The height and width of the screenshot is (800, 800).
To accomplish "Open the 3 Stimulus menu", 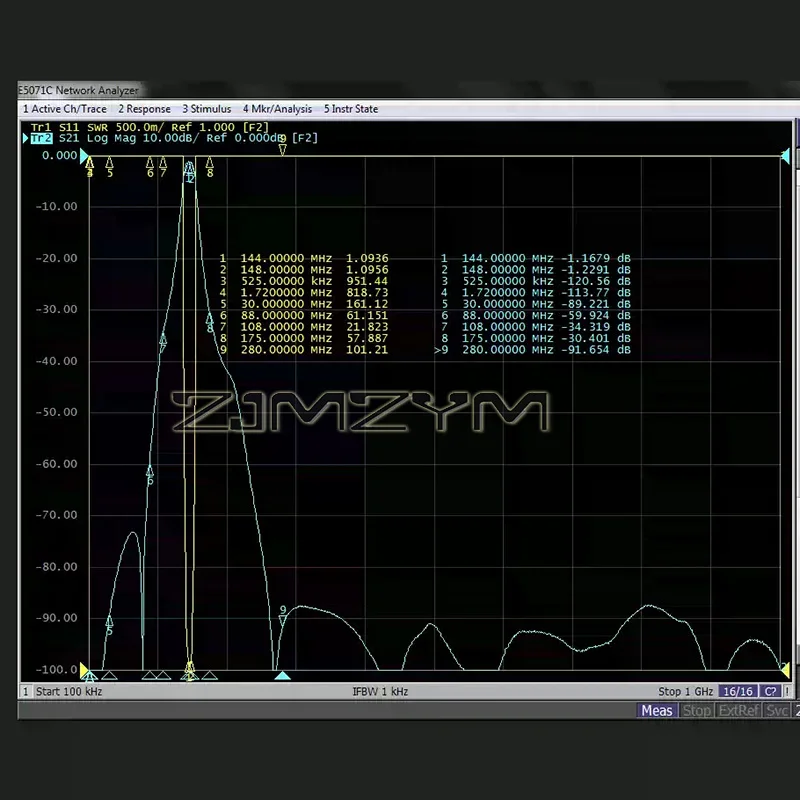I will click(x=207, y=109).
